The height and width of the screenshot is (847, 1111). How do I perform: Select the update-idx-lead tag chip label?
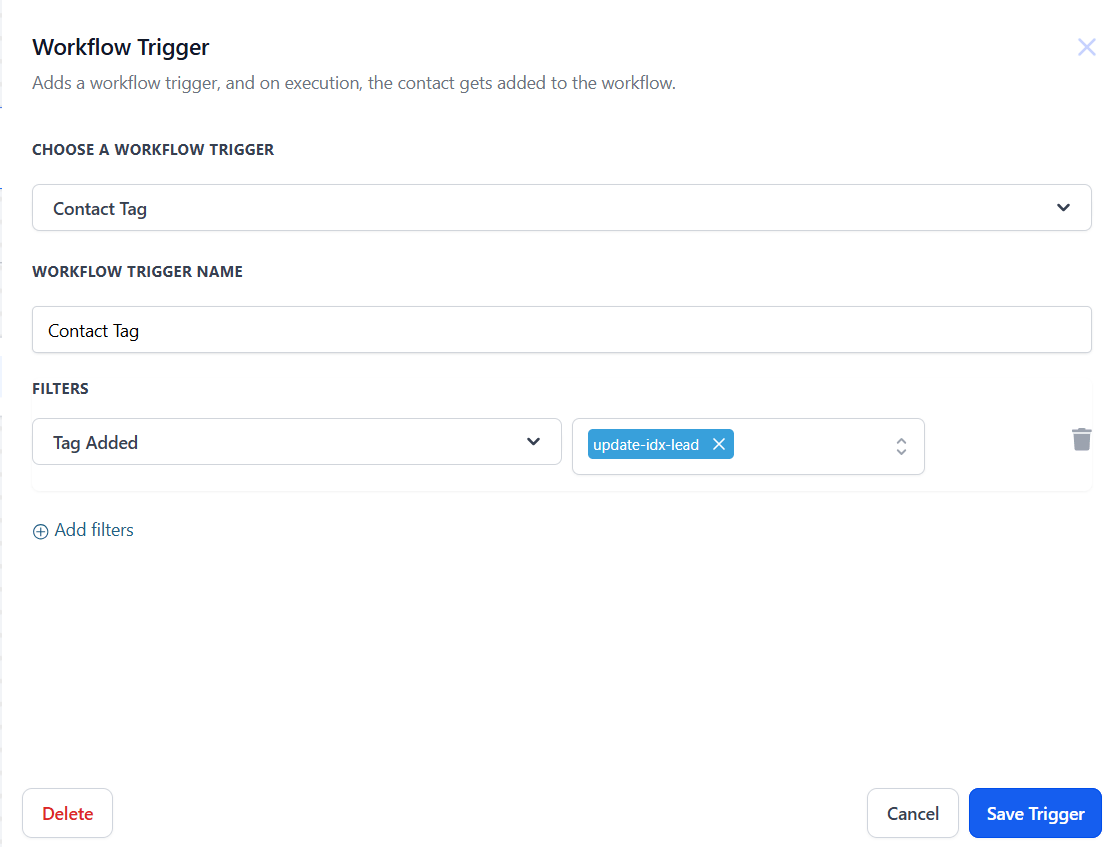[646, 445]
